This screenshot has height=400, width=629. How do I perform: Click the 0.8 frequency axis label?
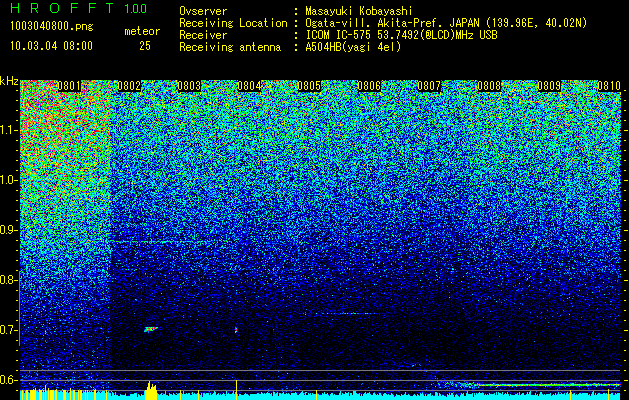[x=8, y=280]
